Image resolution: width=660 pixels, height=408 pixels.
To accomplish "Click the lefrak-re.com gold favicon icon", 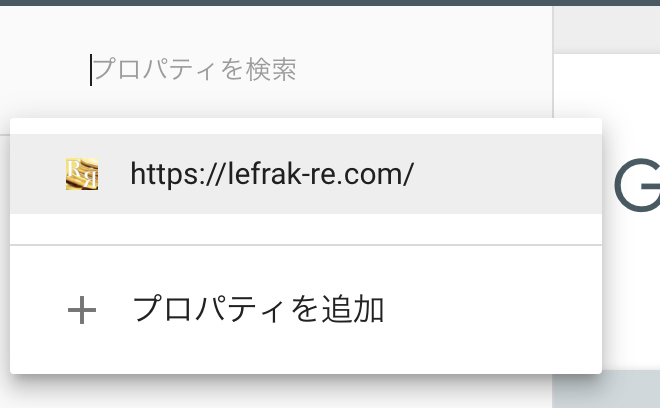I will 82,174.
